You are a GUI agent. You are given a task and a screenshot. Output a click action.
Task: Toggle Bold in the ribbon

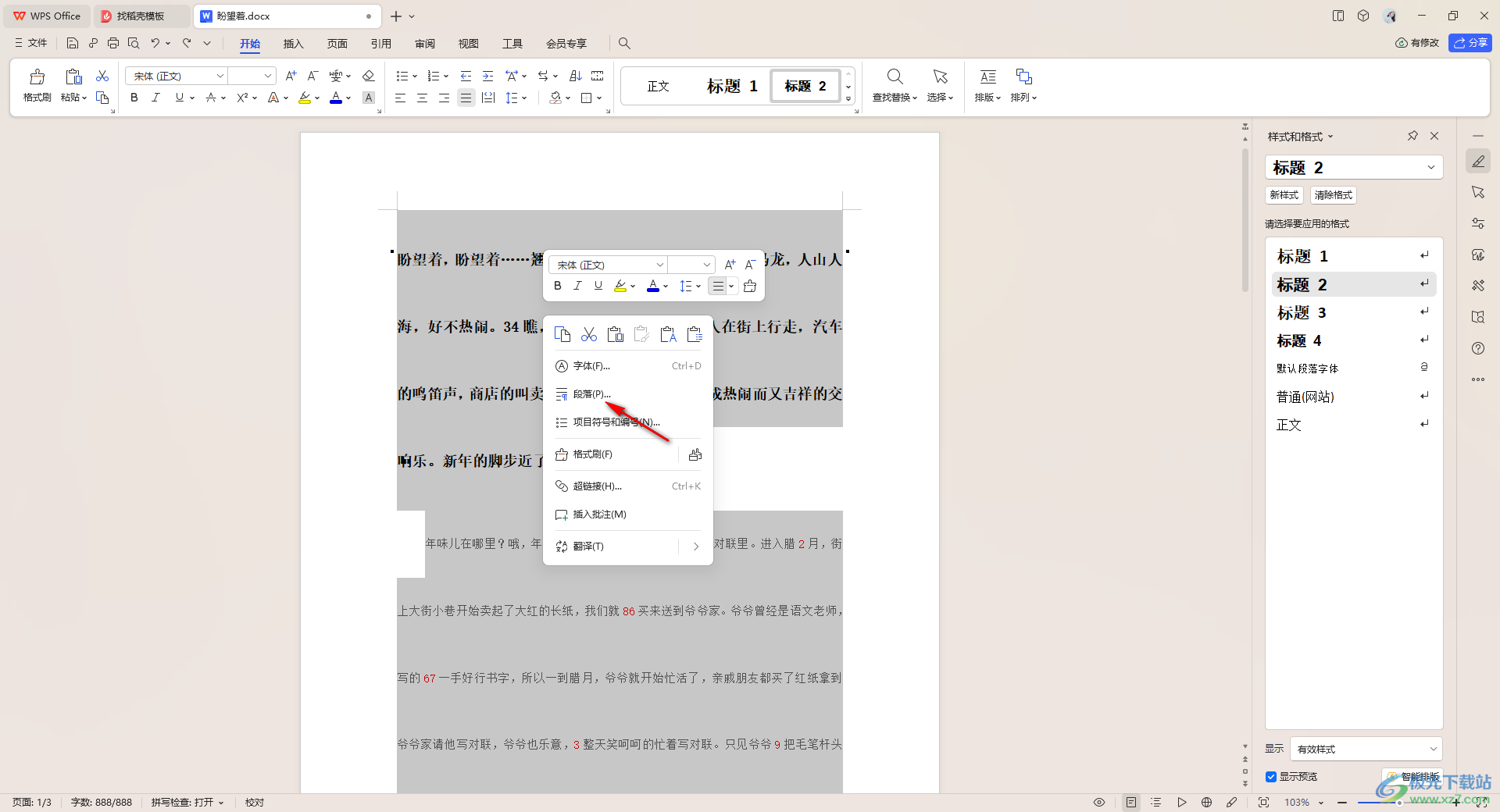134,98
